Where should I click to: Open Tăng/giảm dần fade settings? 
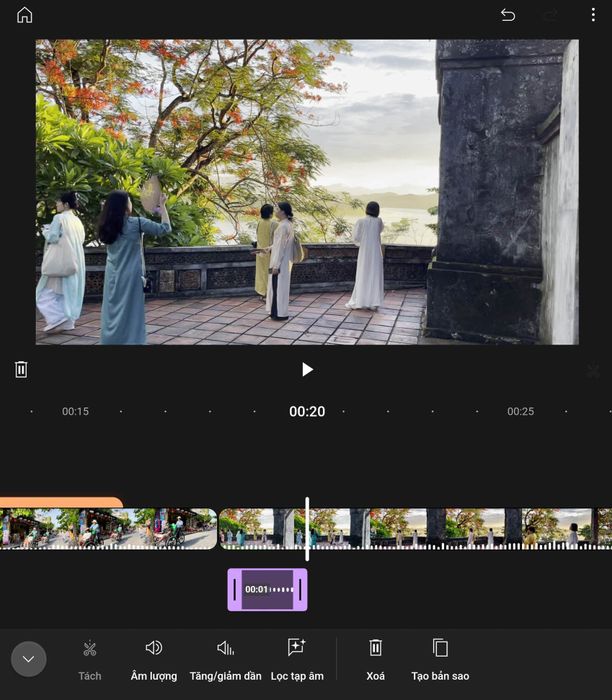click(x=225, y=661)
